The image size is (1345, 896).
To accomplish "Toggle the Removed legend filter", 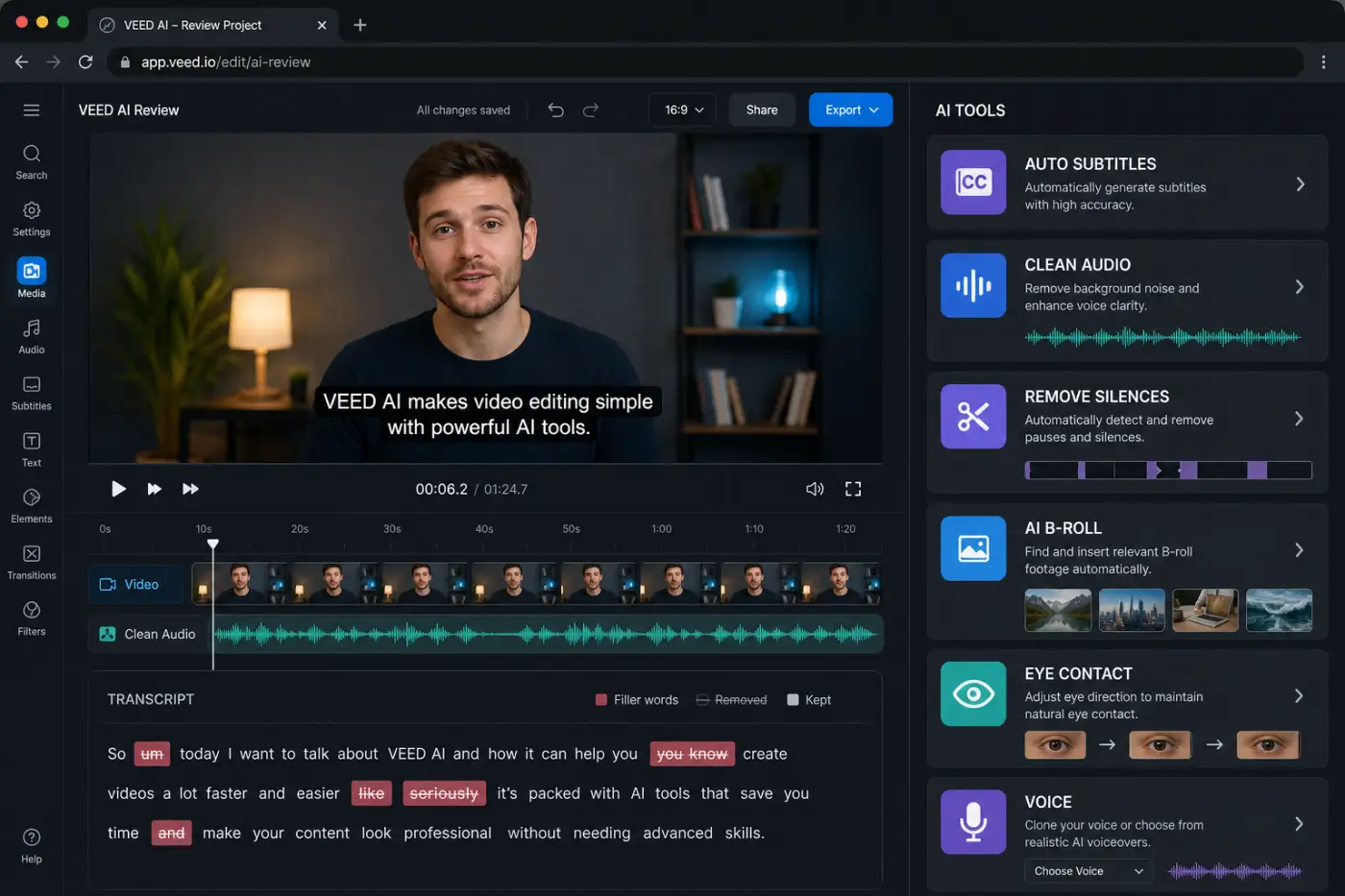I will 732,700.
